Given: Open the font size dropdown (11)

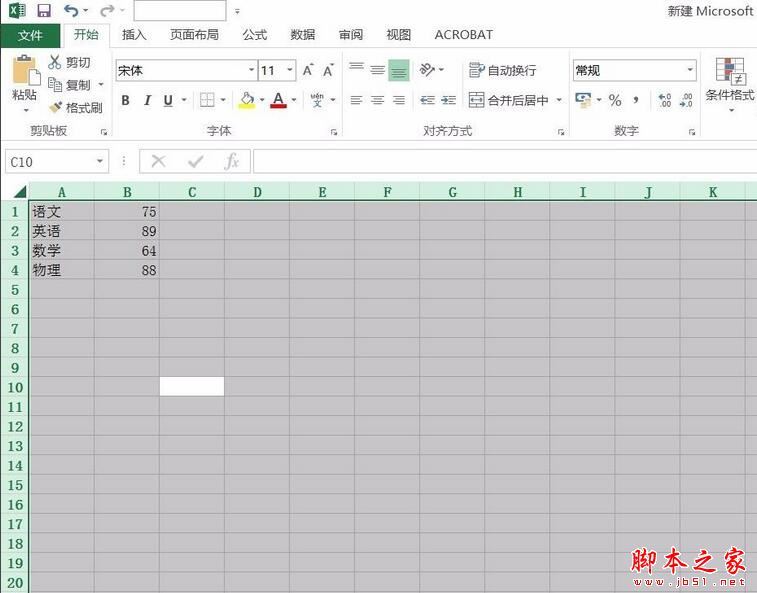Looking at the screenshot, I should point(290,71).
